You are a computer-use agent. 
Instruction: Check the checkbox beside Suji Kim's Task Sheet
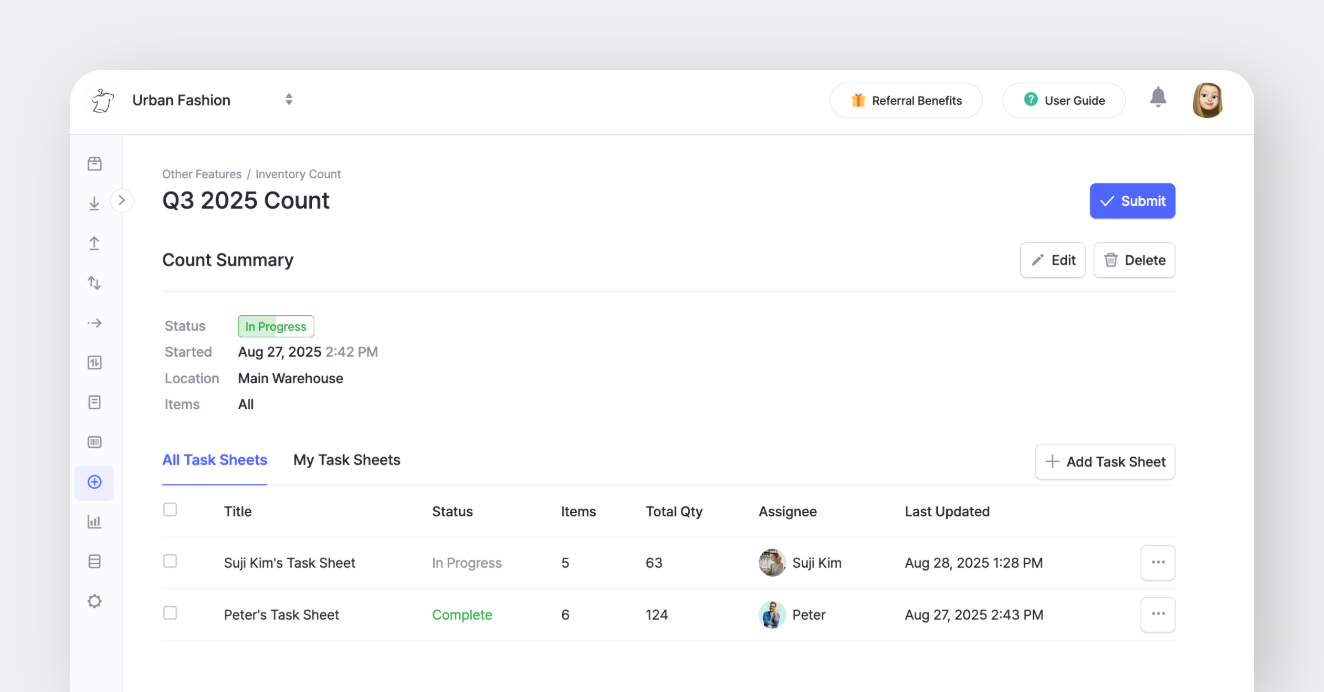[x=170, y=562]
